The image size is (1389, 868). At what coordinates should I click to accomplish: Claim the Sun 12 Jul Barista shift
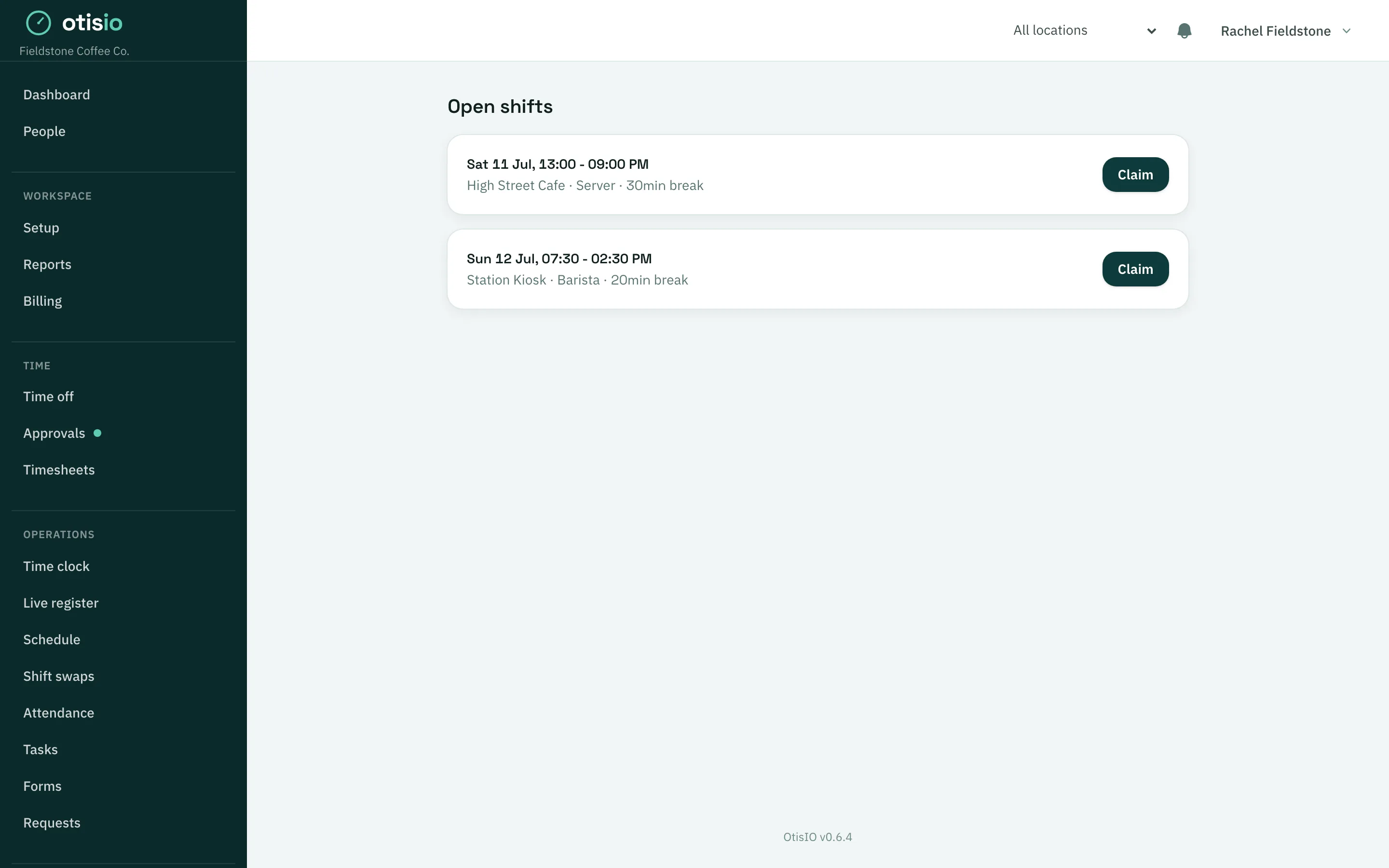[1135, 269]
